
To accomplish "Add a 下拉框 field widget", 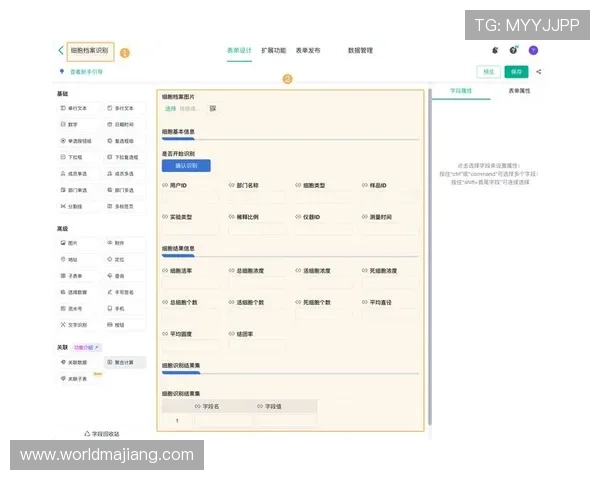I will (78, 157).
